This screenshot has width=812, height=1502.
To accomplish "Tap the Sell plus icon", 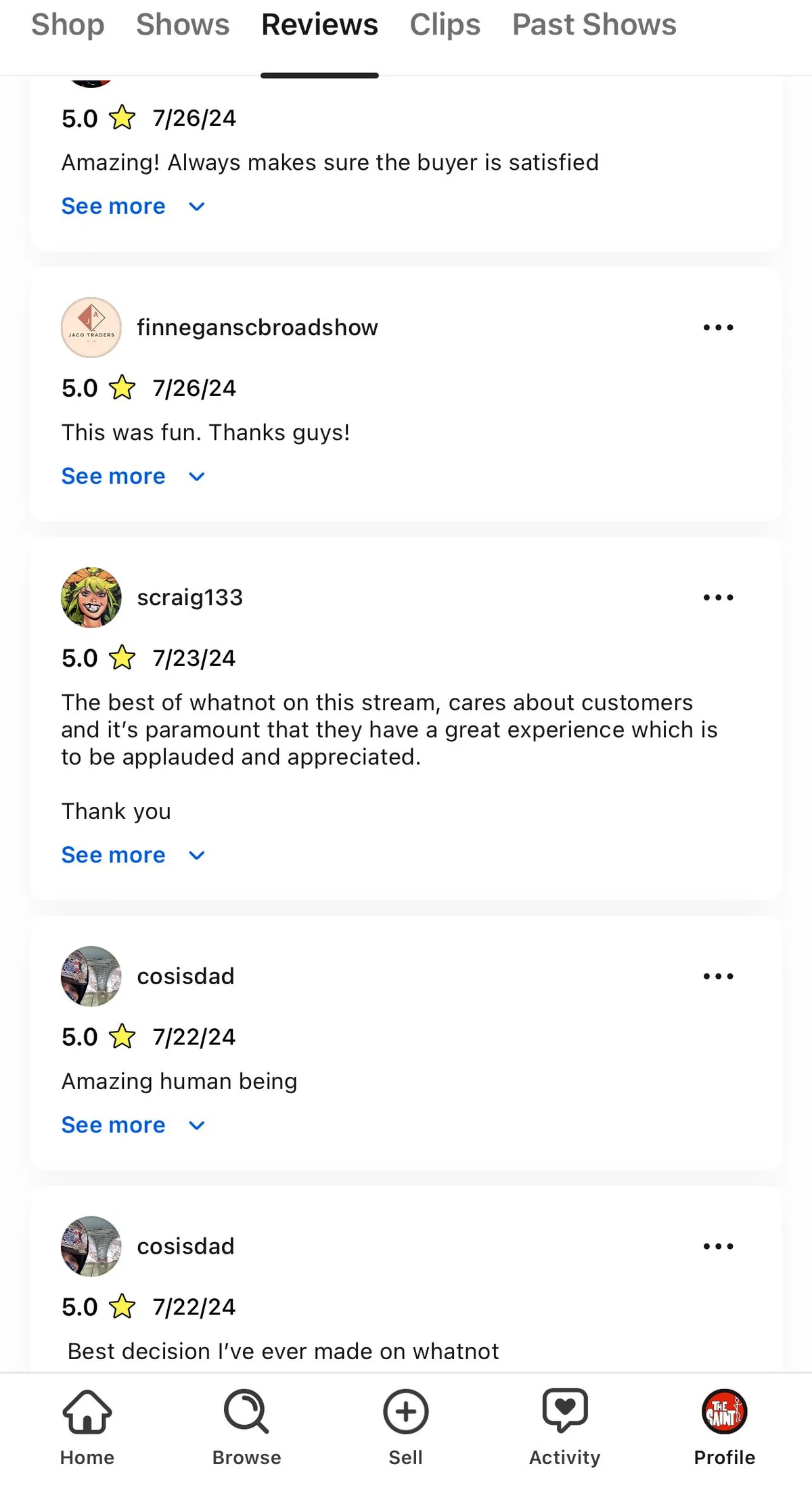I will (x=405, y=1412).
